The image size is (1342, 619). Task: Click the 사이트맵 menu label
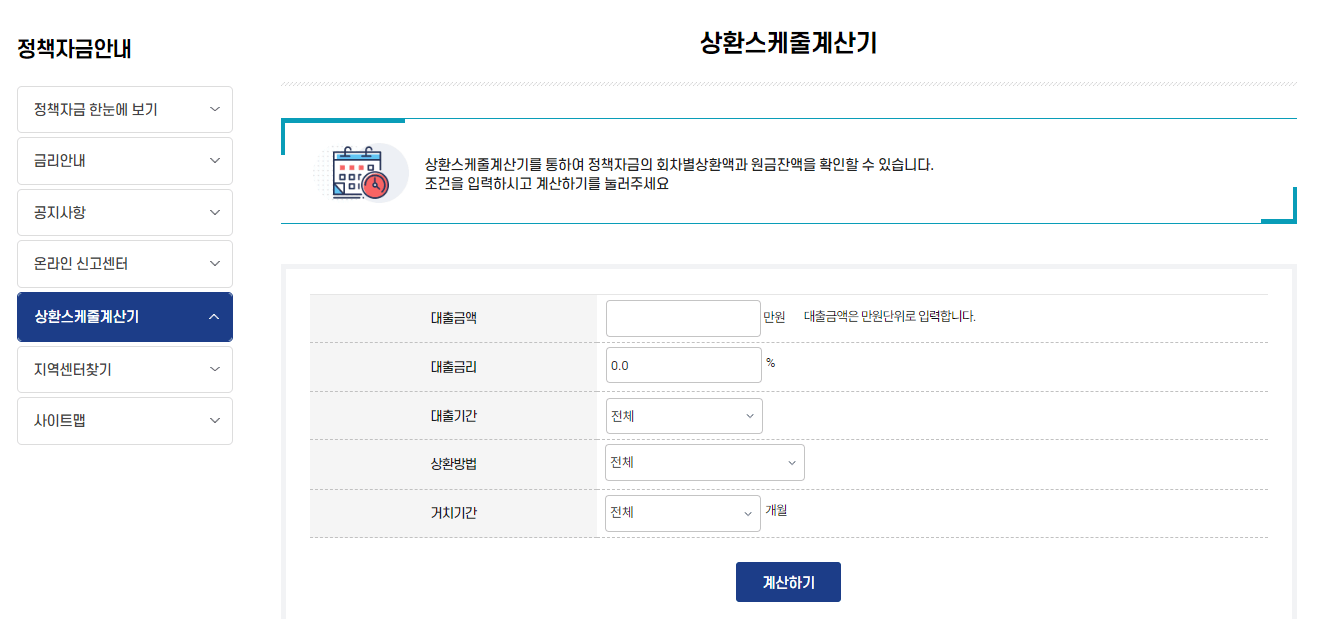pyautogui.click(x=60, y=421)
